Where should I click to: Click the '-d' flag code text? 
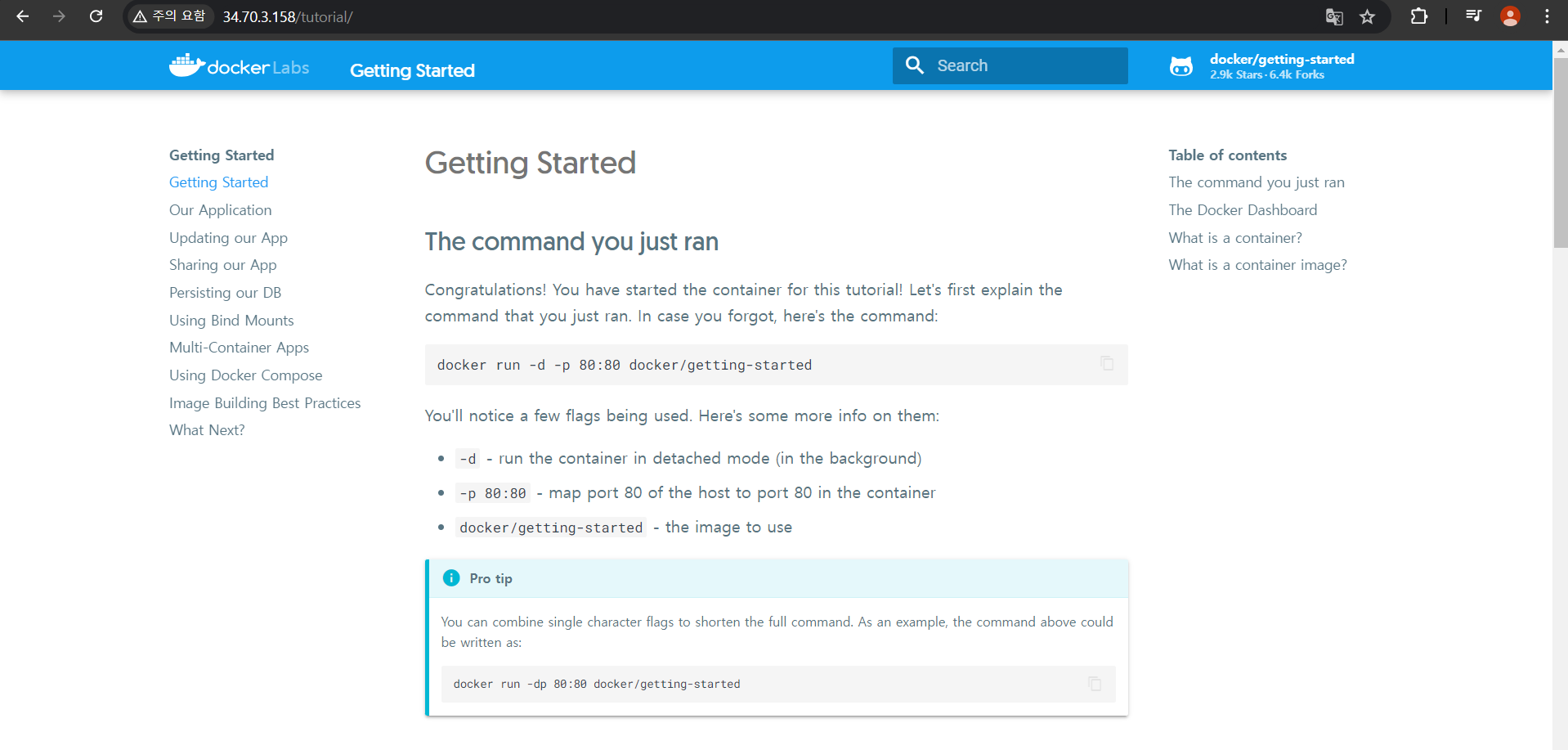coord(468,459)
